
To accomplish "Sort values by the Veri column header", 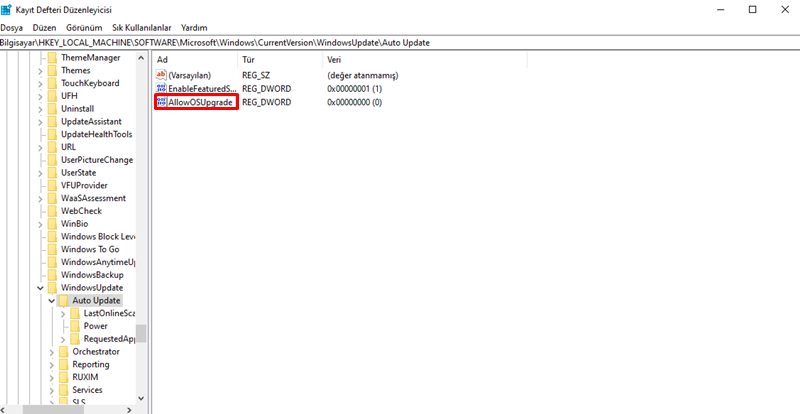I will point(425,60).
